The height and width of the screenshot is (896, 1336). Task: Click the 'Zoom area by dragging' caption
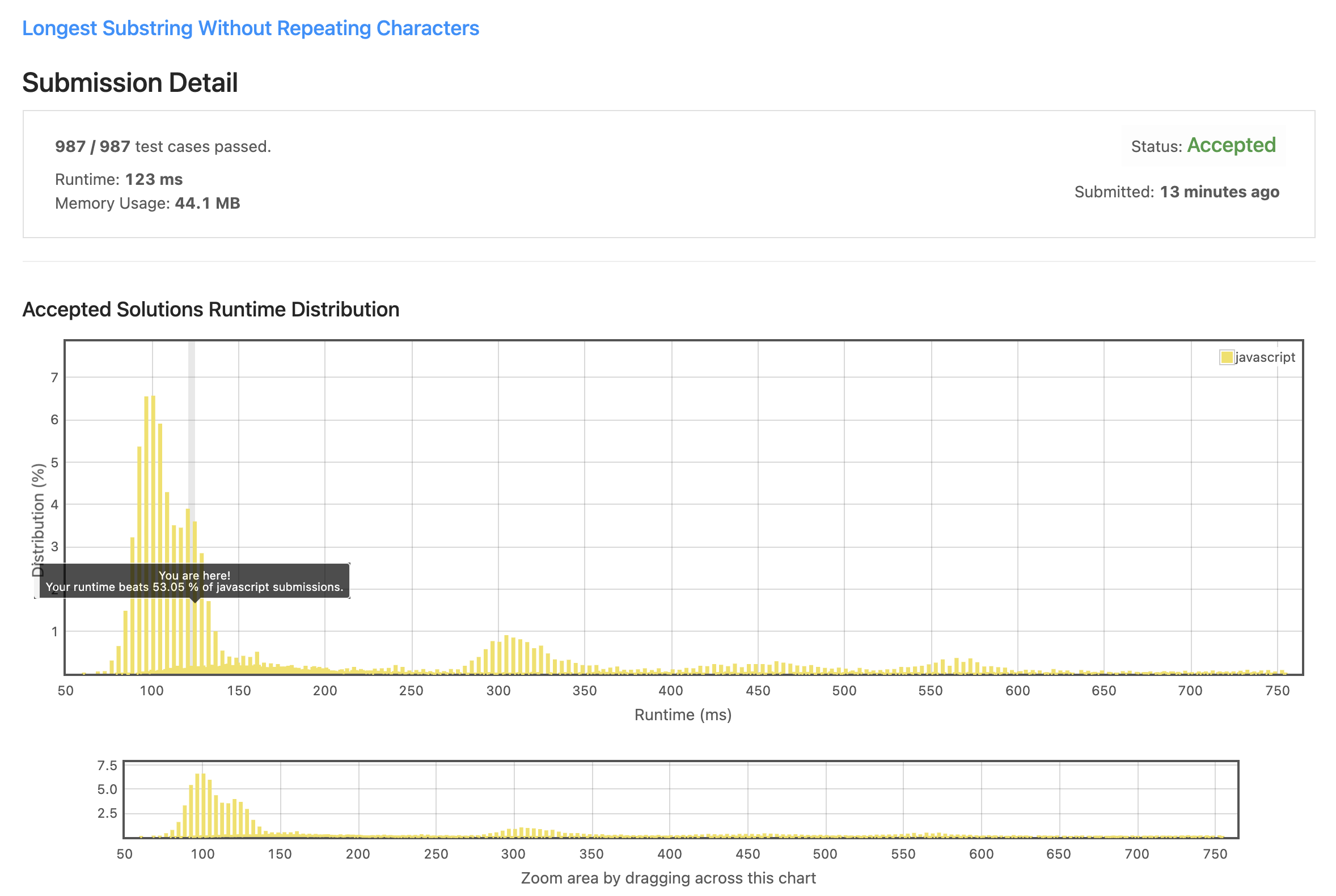pyautogui.click(x=668, y=878)
